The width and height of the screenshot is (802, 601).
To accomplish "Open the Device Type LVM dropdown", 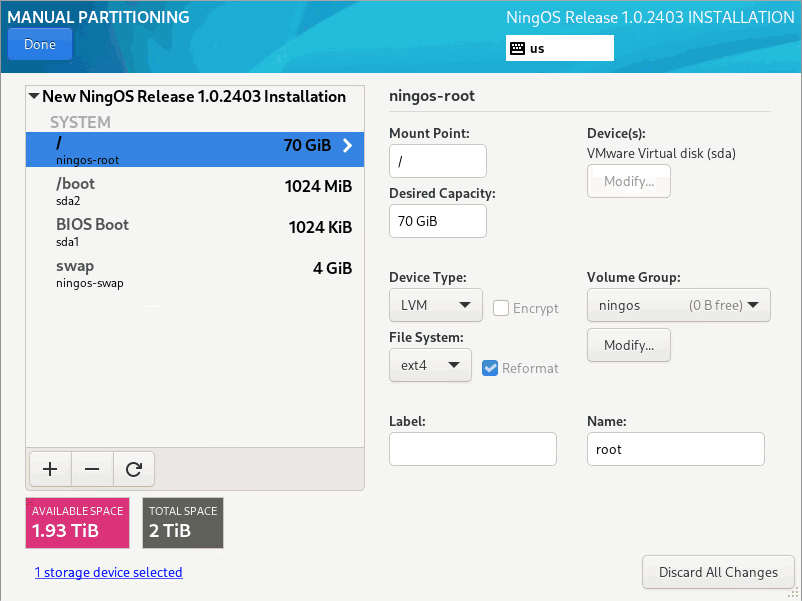I will (x=436, y=305).
